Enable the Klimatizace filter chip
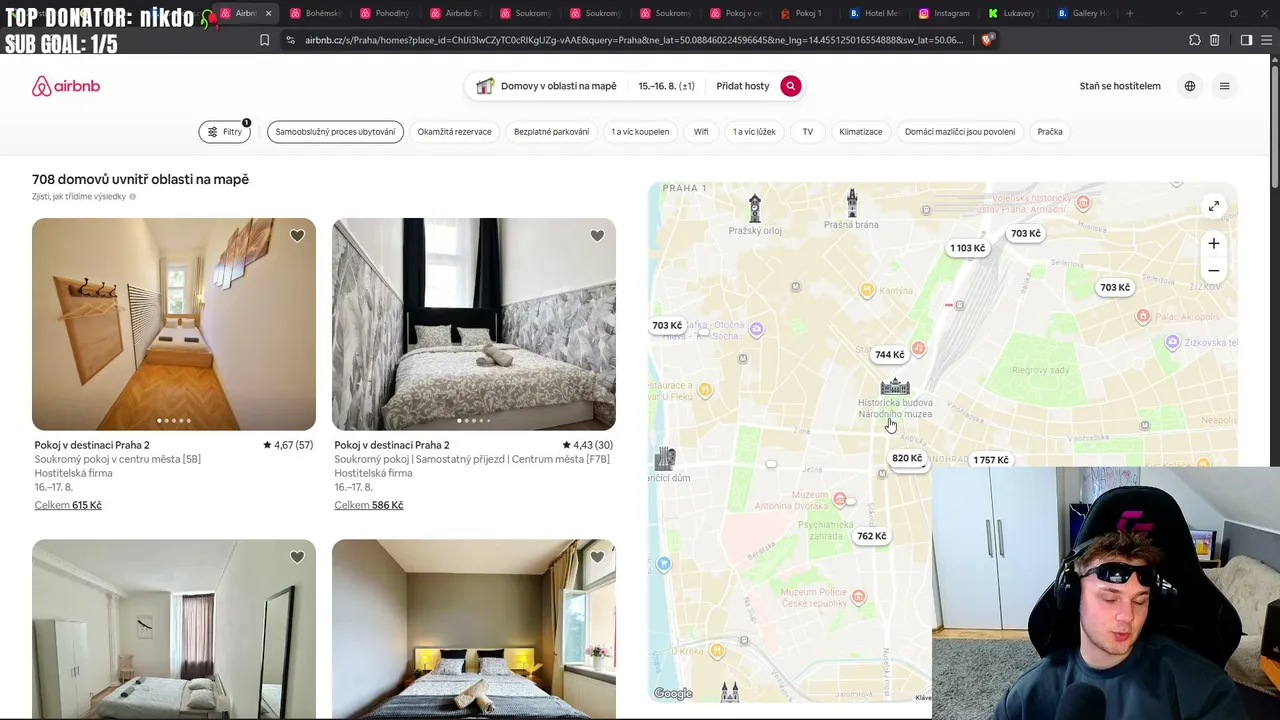The height and width of the screenshot is (720, 1280). coord(861,132)
